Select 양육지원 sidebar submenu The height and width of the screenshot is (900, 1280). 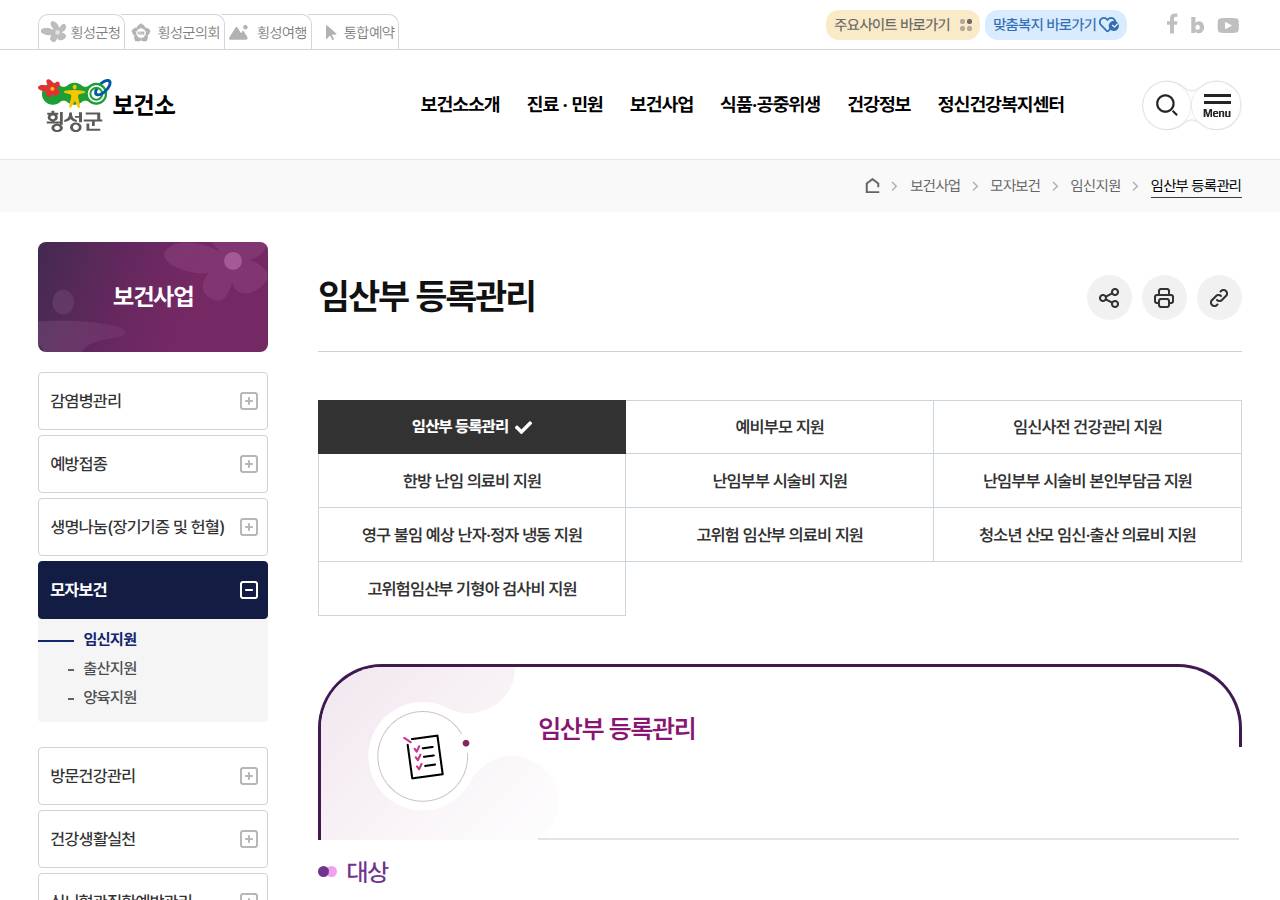pyautogui.click(x=110, y=697)
